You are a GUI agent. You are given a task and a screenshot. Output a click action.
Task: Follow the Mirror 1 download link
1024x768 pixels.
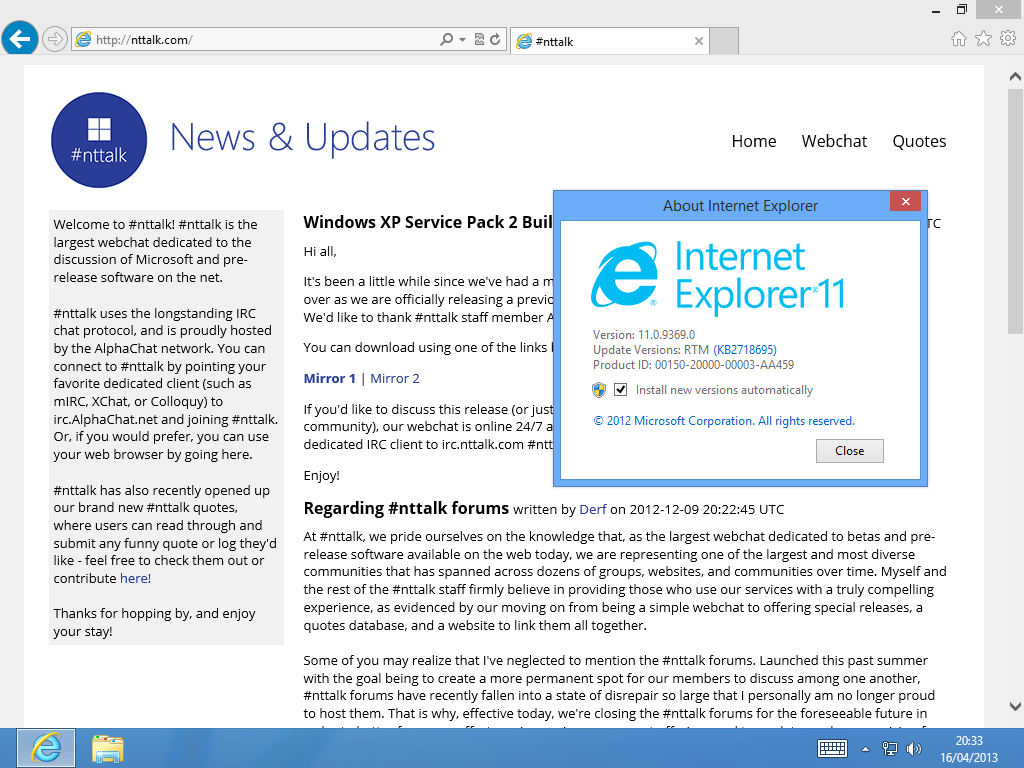coord(330,379)
